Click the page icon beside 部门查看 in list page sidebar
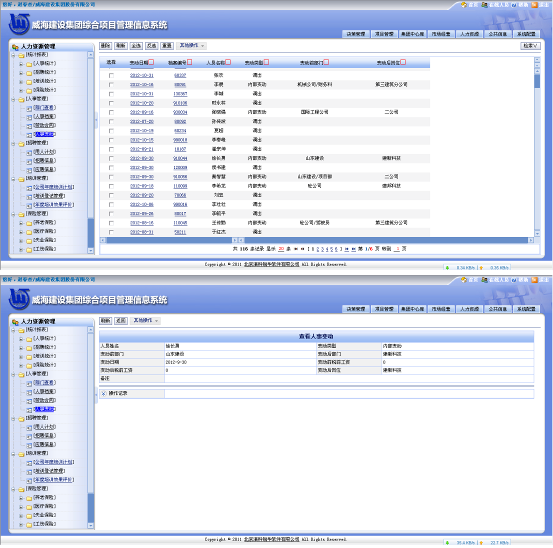Screen dimensions: 553x548 point(29,108)
